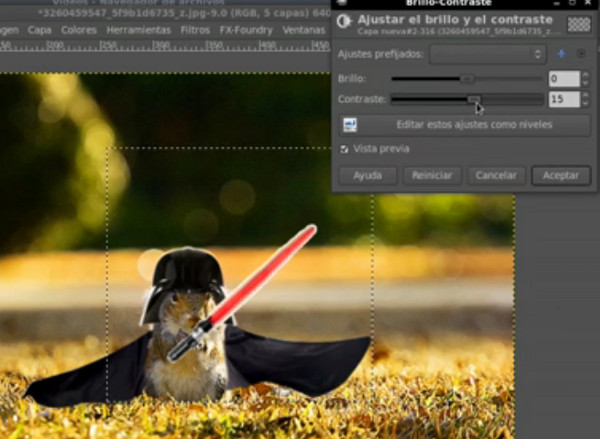Open the presets options menu icon

pyautogui.click(x=580, y=53)
